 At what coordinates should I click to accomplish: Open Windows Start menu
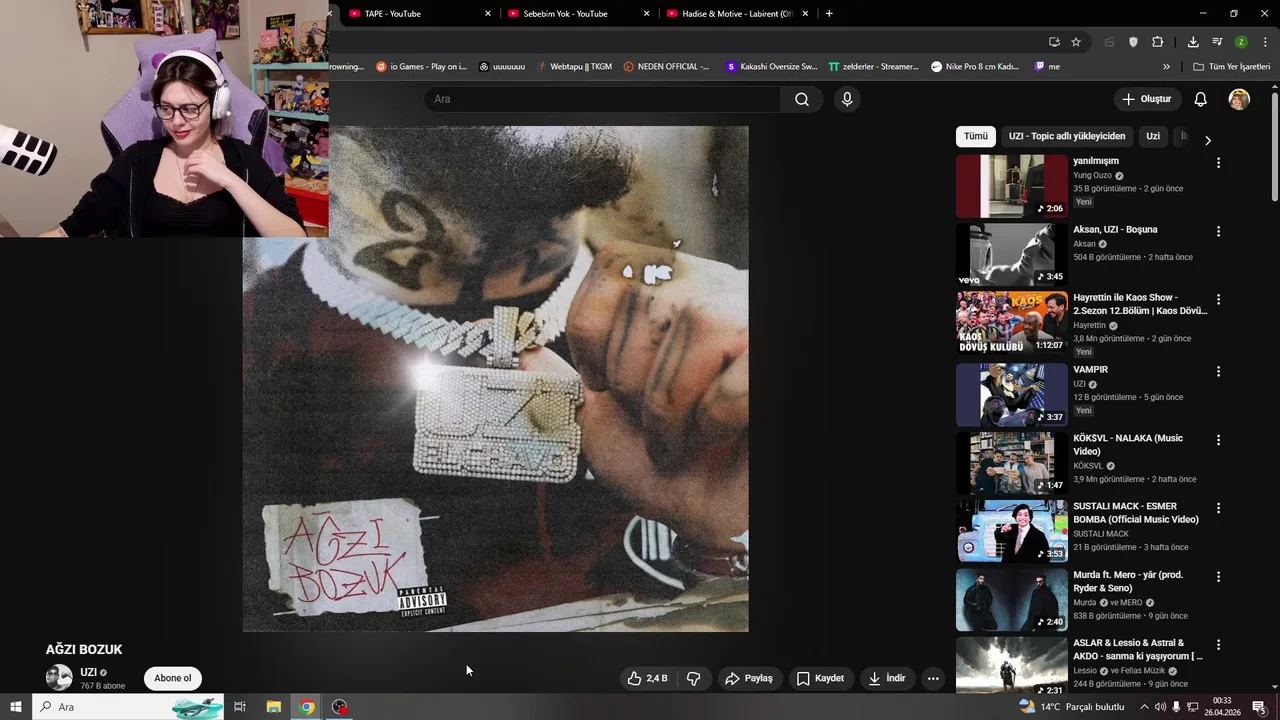(x=15, y=707)
